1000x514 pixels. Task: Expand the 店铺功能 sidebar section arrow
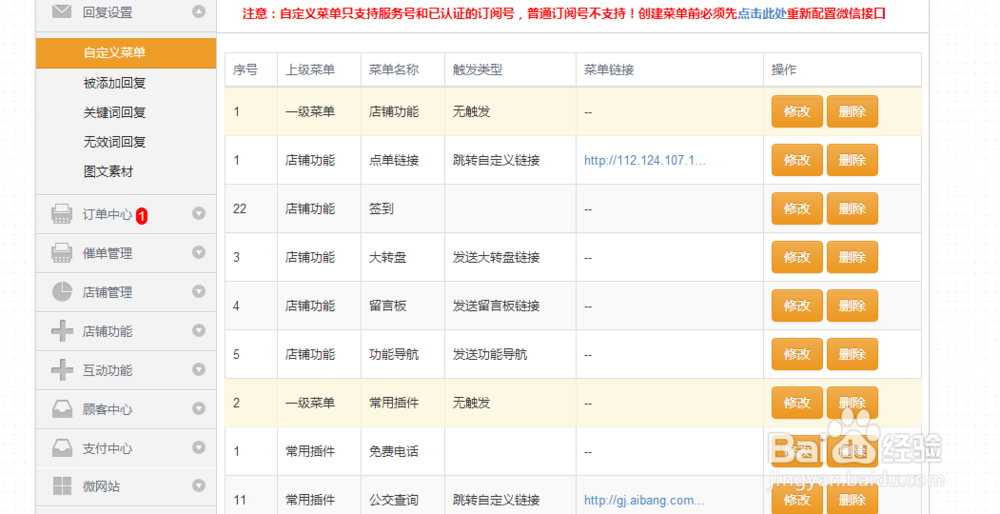click(x=199, y=330)
